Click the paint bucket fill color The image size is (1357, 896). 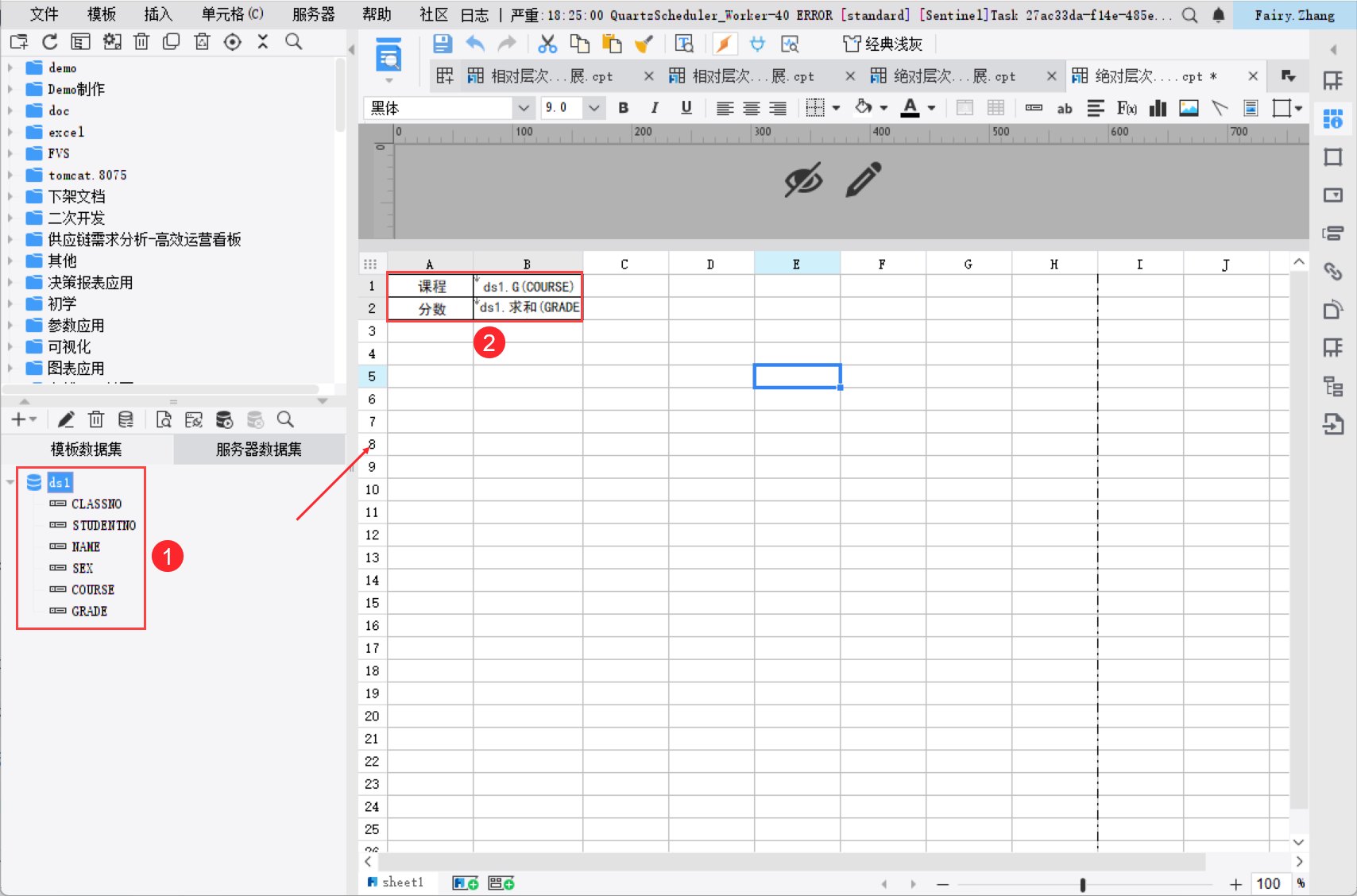click(864, 107)
